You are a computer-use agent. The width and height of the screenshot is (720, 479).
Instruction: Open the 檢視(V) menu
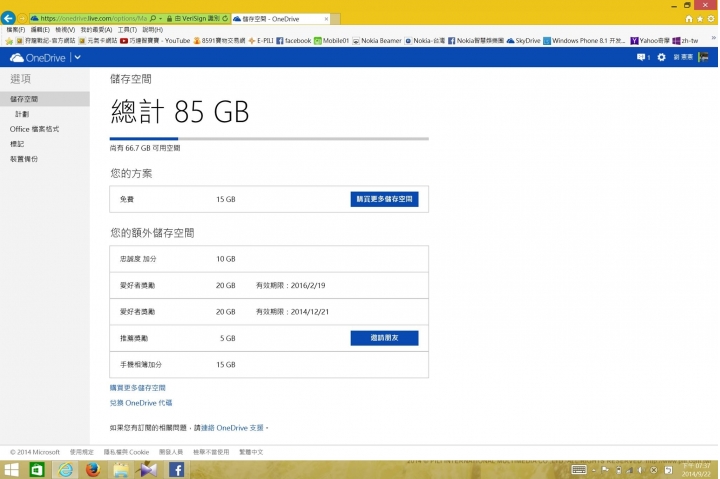tap(65, 29)
